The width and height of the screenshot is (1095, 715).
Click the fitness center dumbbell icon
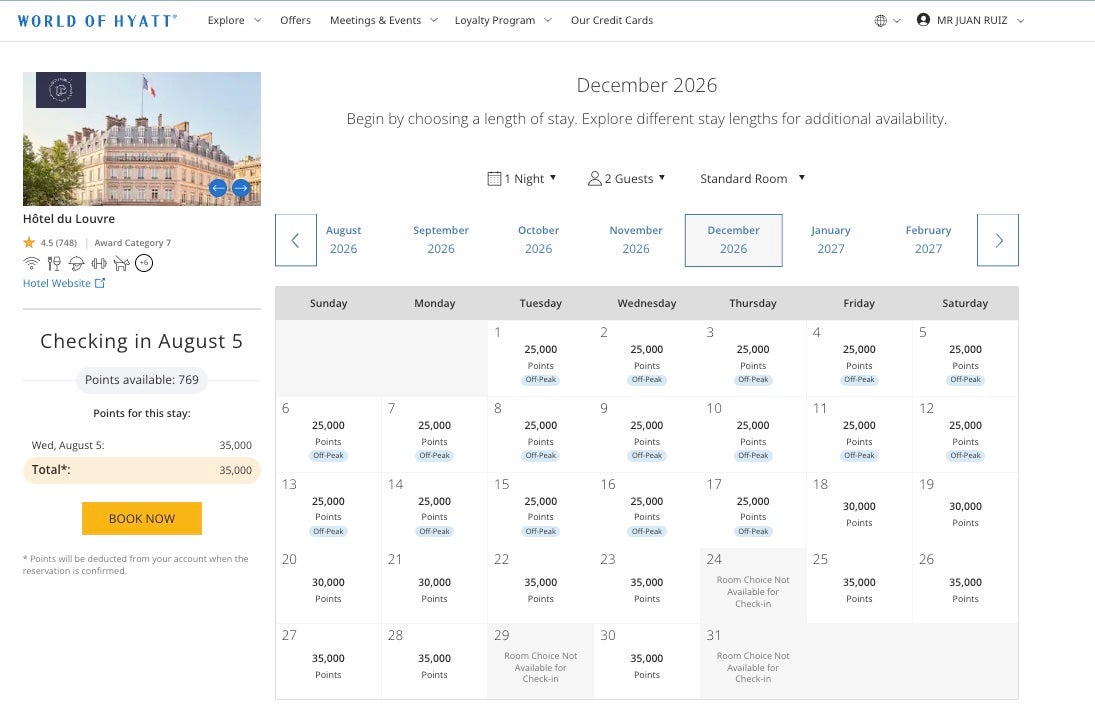pyautogui.click(x=99, y=263)
